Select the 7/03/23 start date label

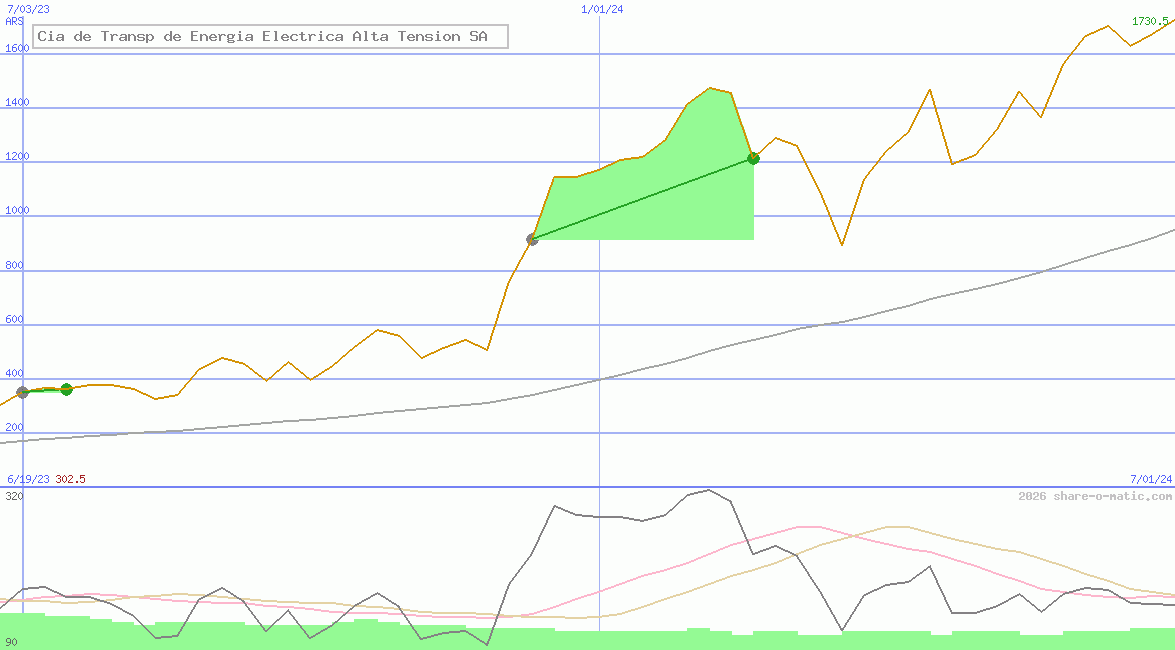[x=28, y=9]
